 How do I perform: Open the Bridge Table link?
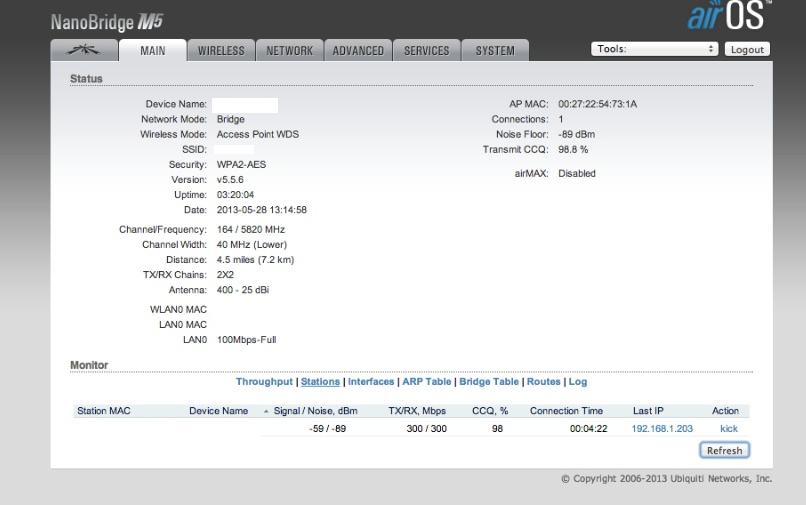(489, 382)
